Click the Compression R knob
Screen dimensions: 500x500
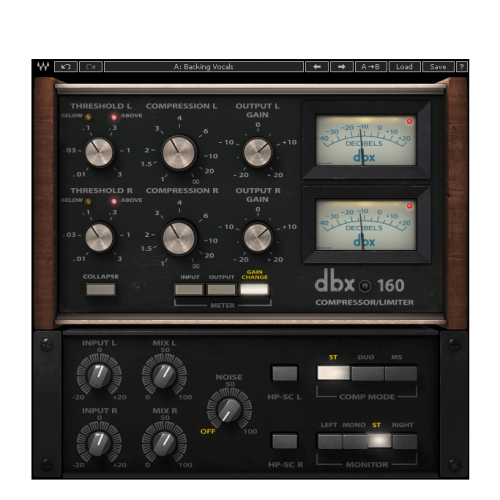179,238
